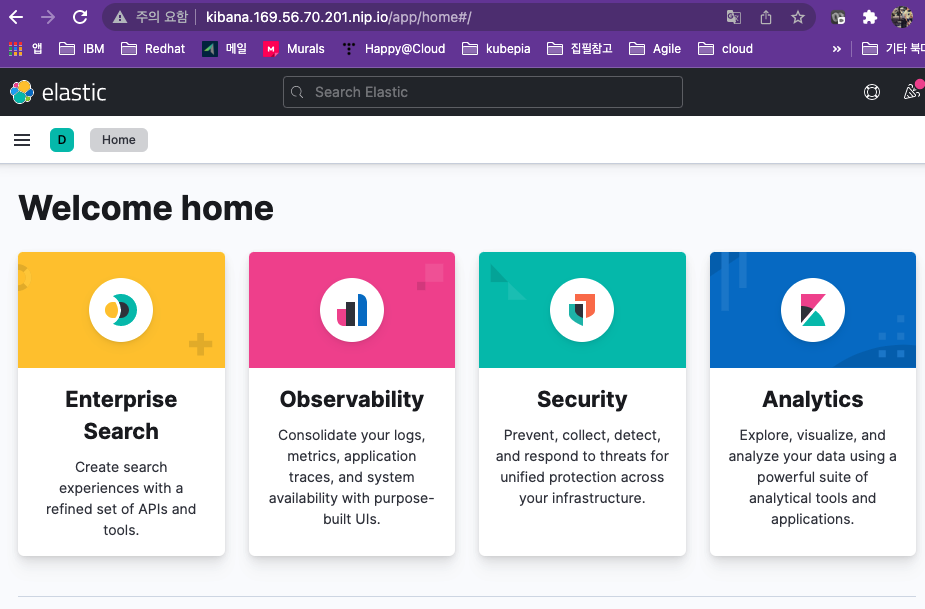This screenshot has width=925, height=609.
Task: Open the Analytics card title
Action: (812, 399)
